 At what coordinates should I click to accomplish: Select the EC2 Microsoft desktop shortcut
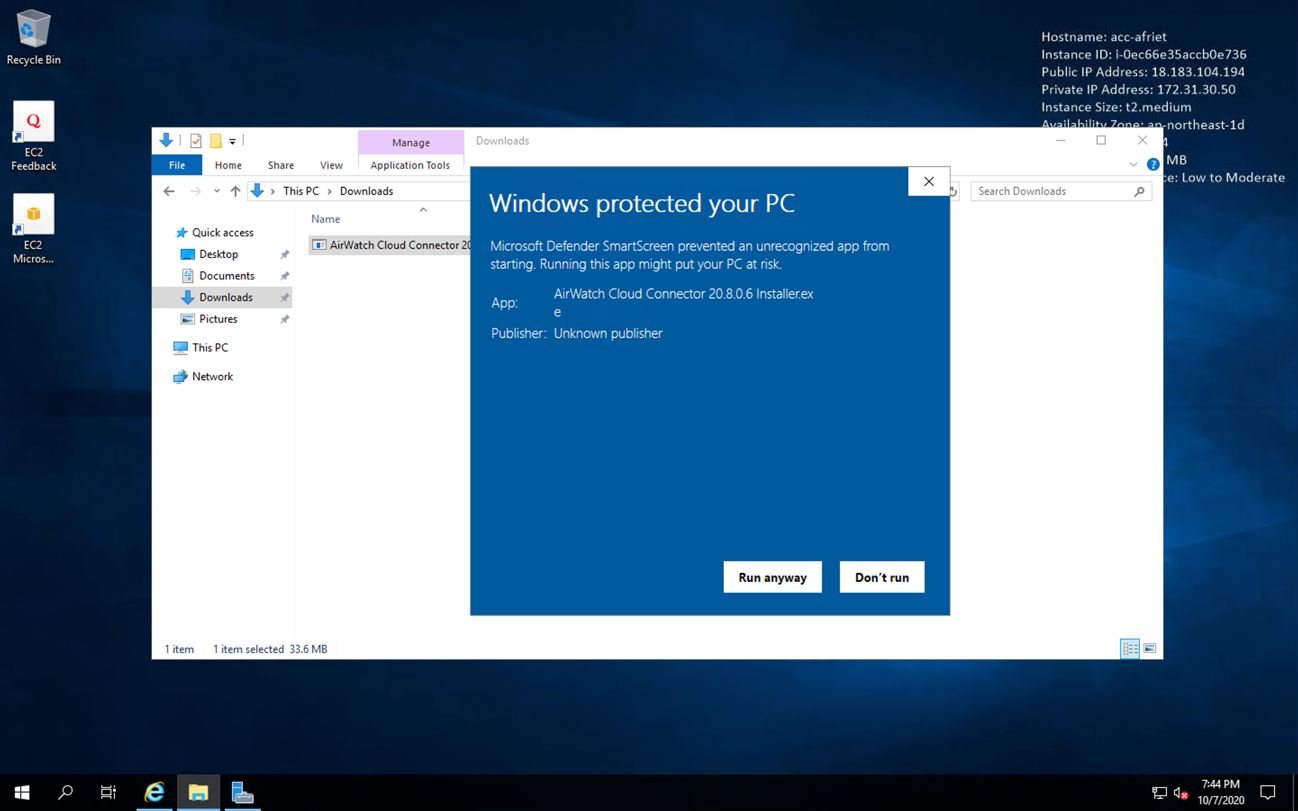[x=33, y=229]
